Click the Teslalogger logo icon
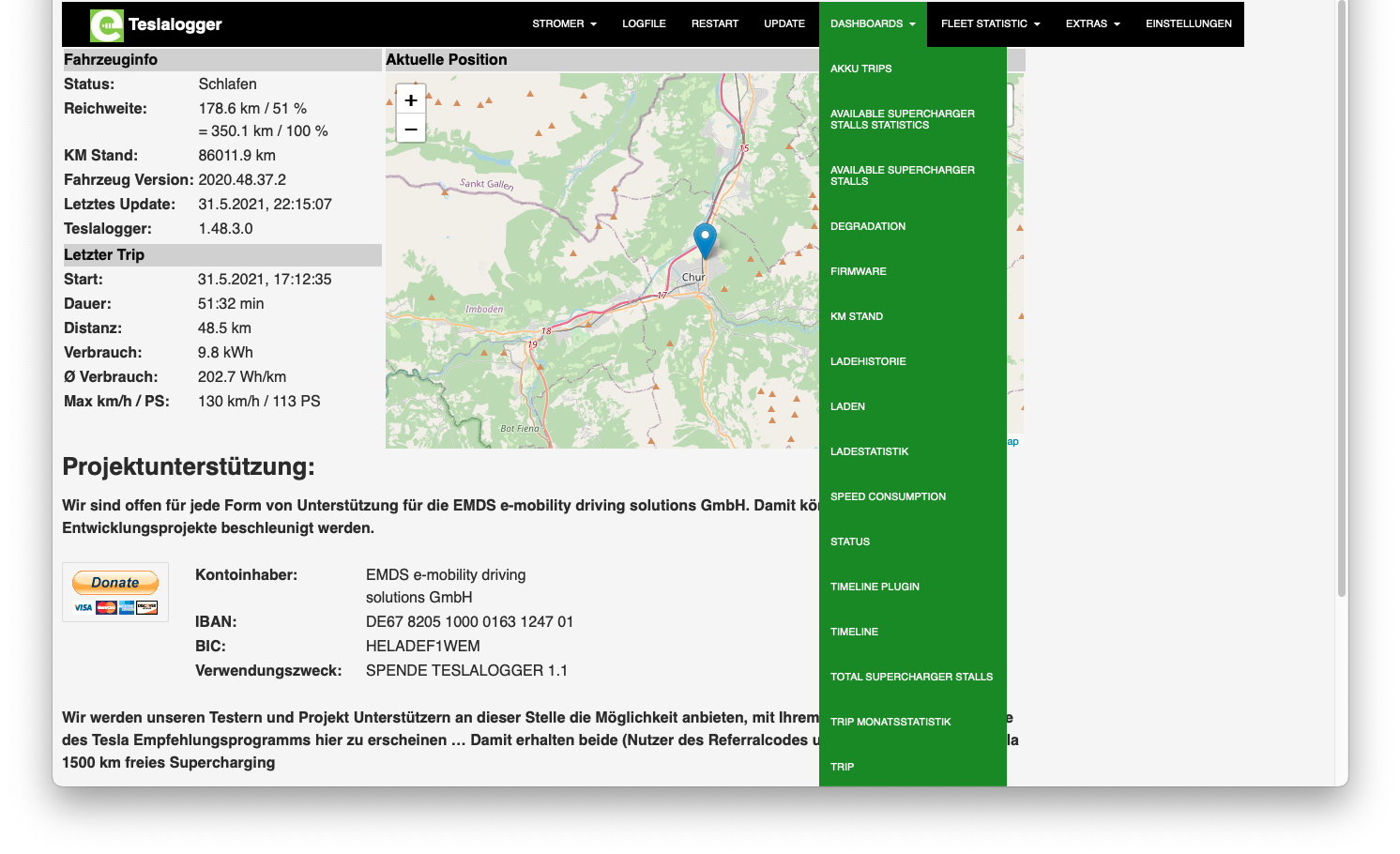This screenshot has height=854, width=1400. point(106,25)
